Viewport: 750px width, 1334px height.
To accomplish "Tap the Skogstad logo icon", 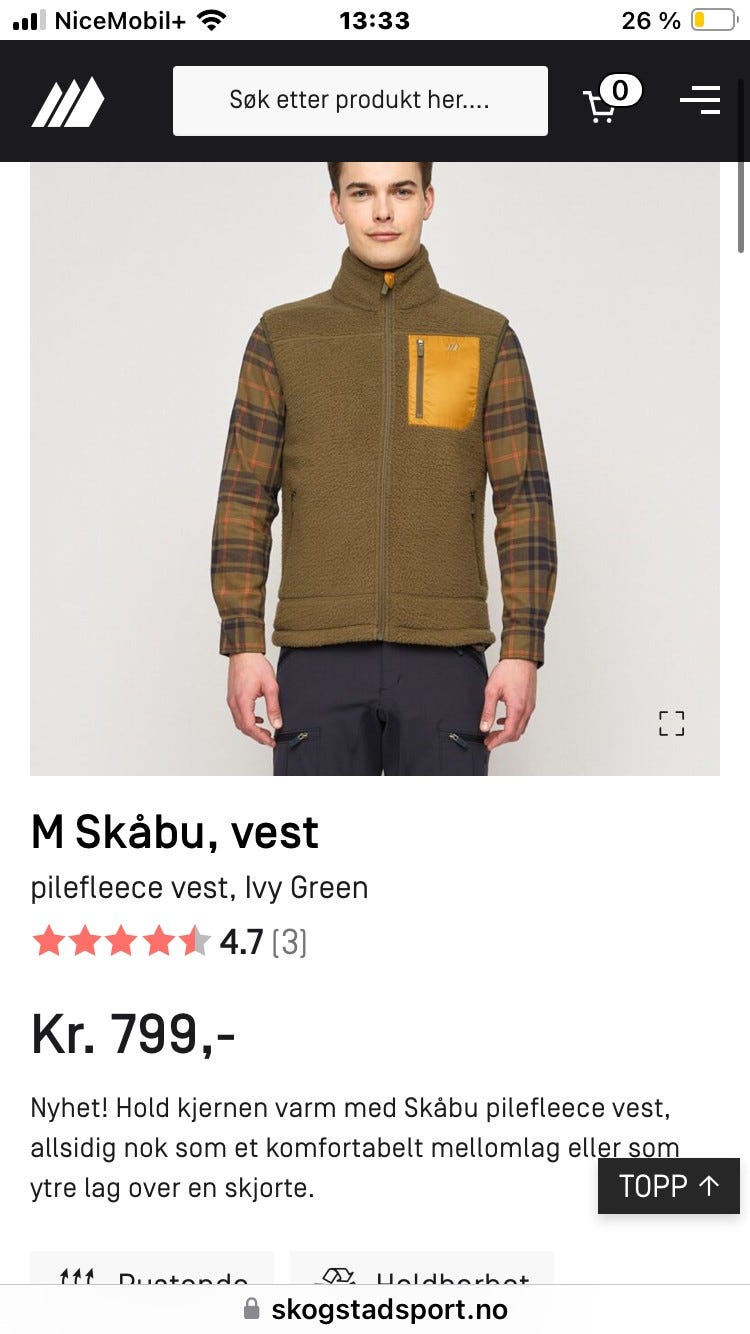I will (68, 101).
